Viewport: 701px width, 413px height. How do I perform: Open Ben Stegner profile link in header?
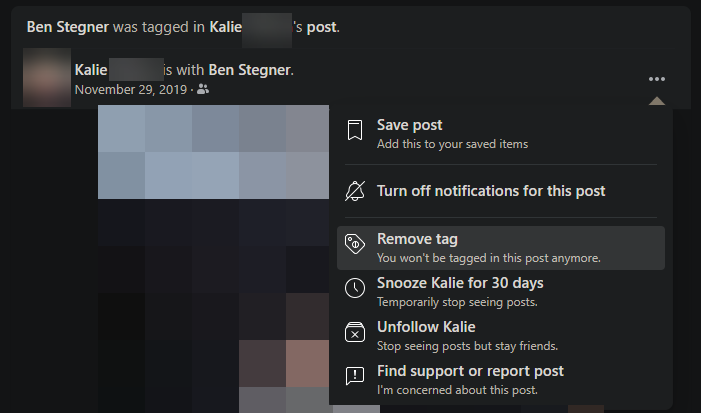coord(64,27)
